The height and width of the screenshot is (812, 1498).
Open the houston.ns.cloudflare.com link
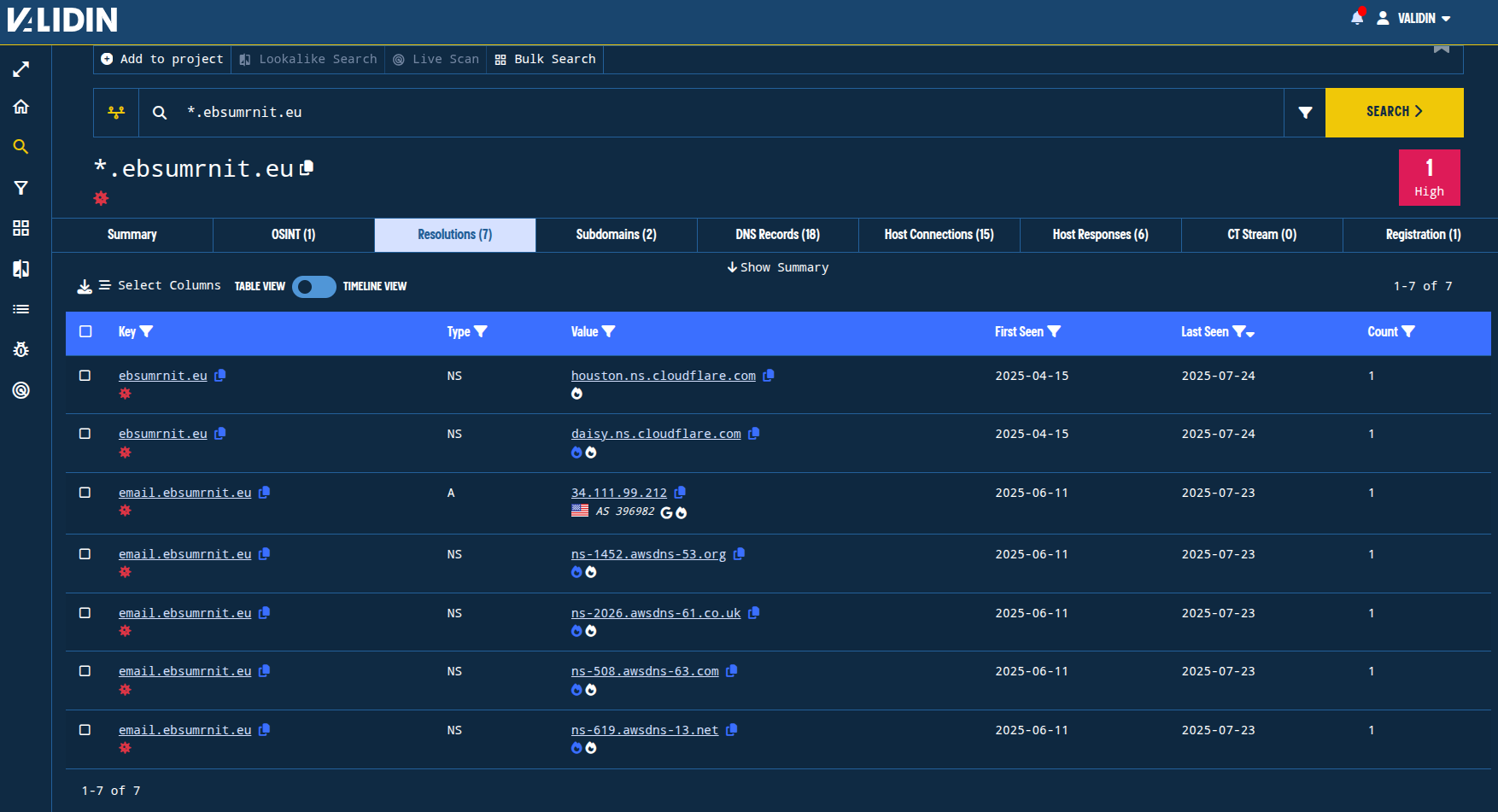click(x=664, y=376)
